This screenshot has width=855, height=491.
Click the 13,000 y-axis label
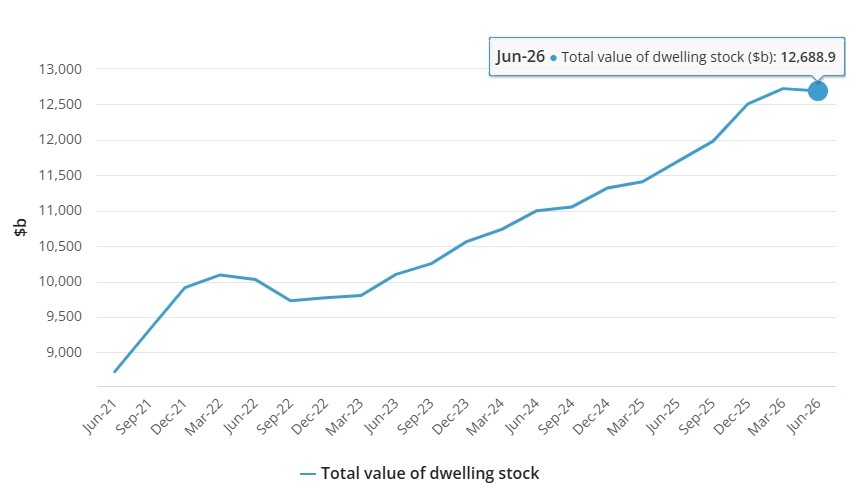pos(60,69)
